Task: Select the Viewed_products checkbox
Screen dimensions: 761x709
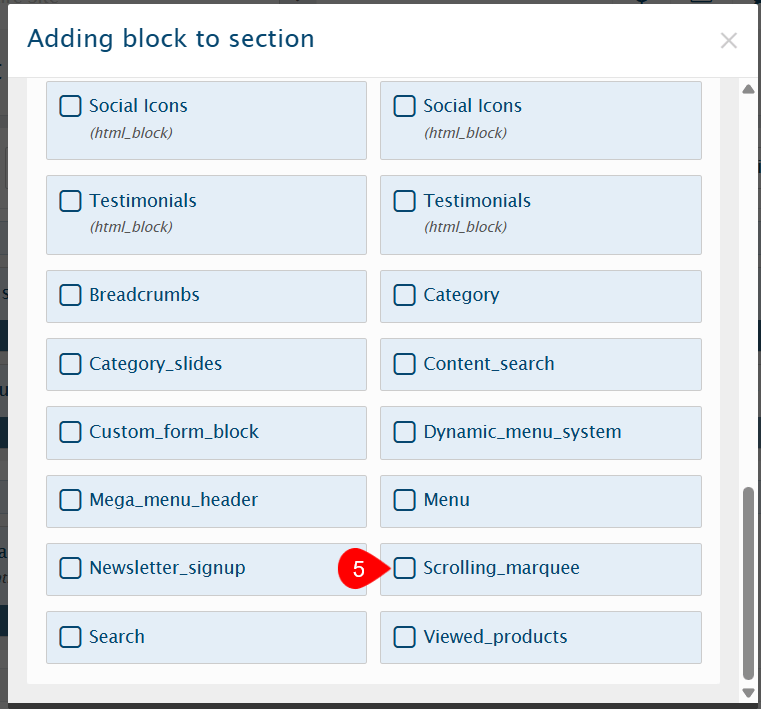Action: click(x=404, y=637)
